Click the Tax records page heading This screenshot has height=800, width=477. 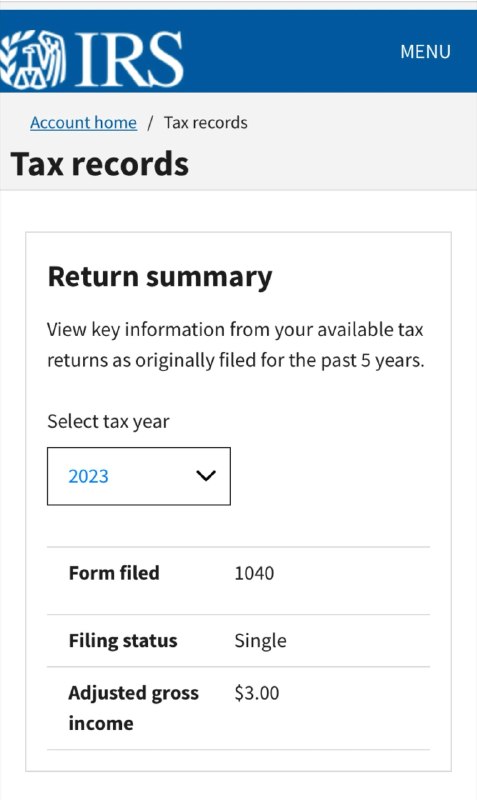click(99, 164)
